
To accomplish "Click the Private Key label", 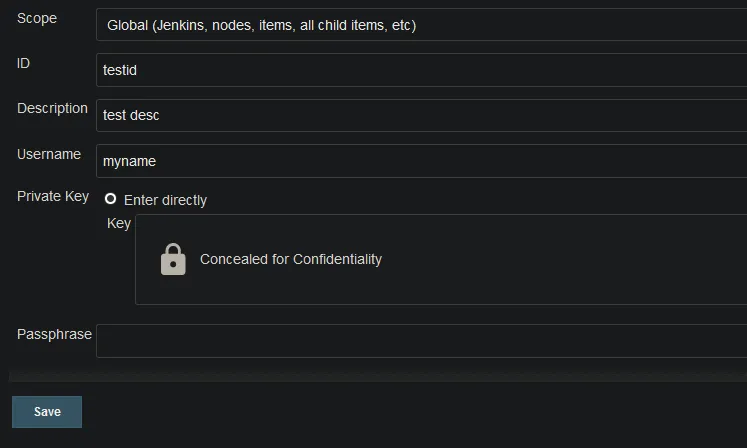I will coord(53,196).
